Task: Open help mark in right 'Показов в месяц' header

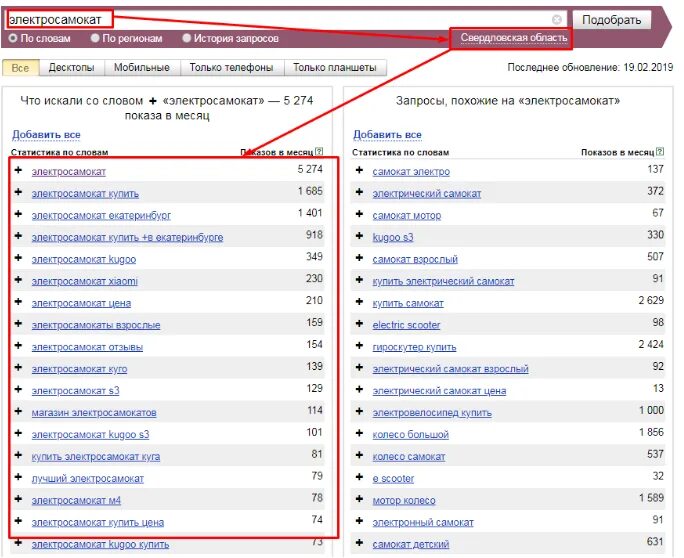Action: click(x=660, y=151)
